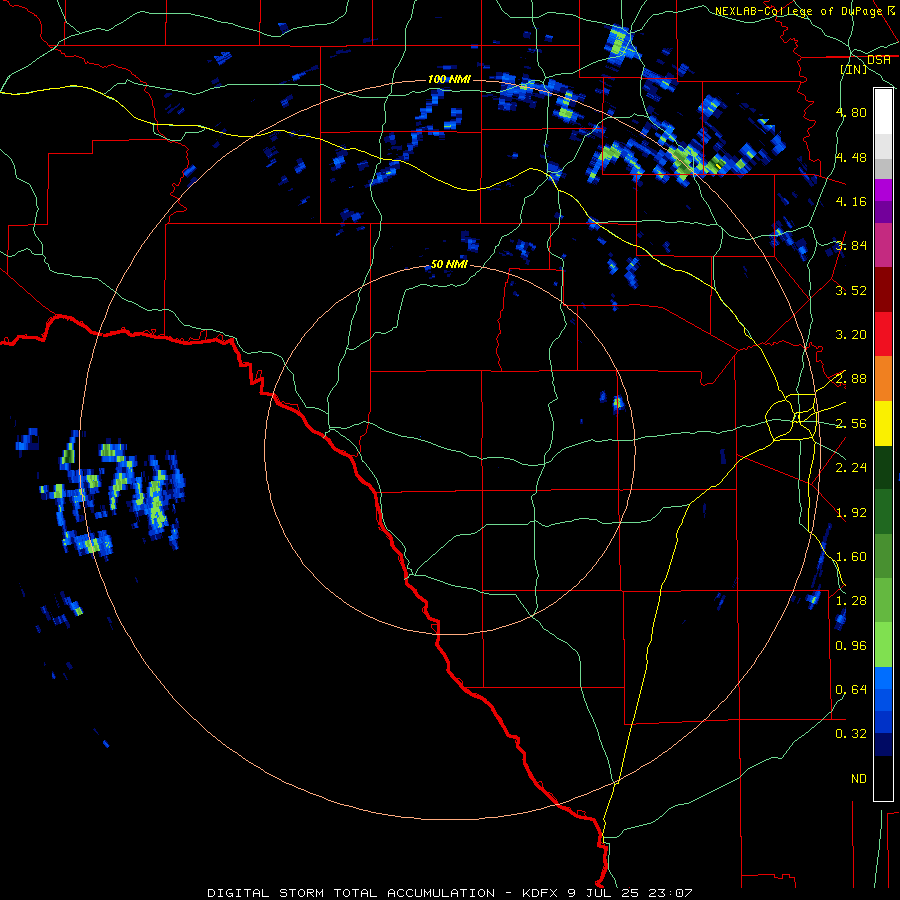Click the 50 NMI range ring label

click(449, 264)
